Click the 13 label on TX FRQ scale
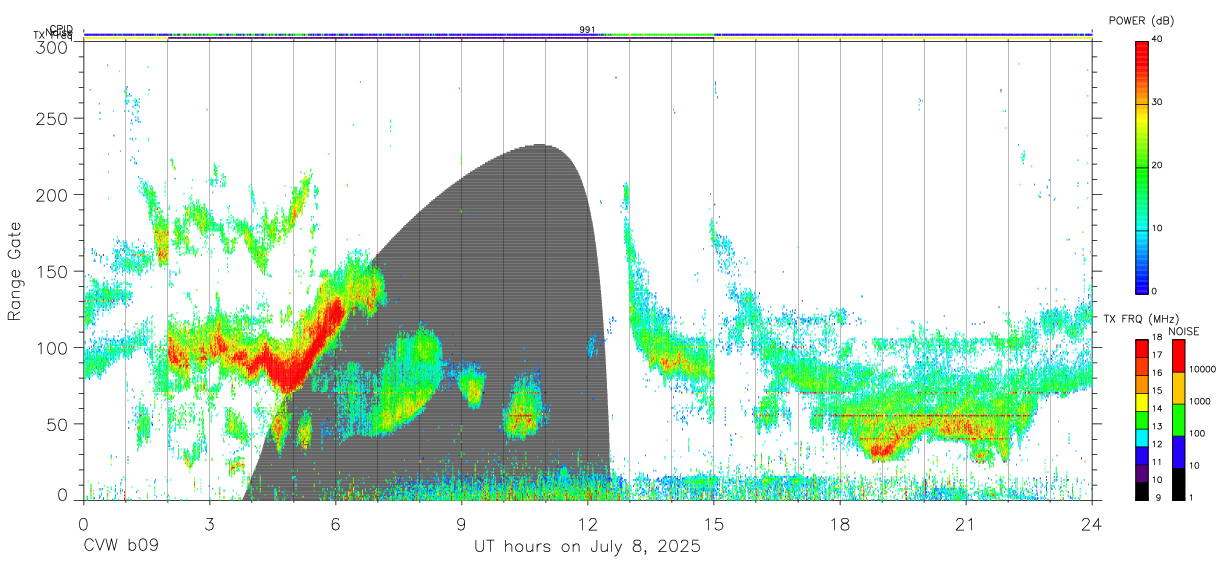This screenshot has width=1228, height=567. coord(1157,427)
